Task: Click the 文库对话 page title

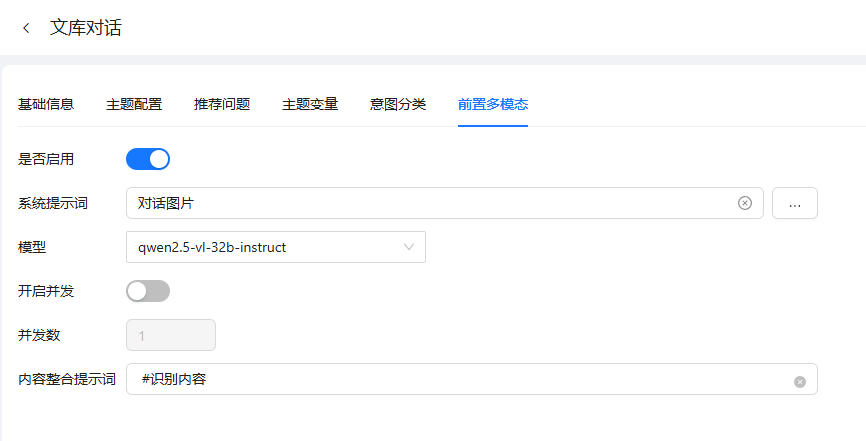Action: [x=86, y=28]
